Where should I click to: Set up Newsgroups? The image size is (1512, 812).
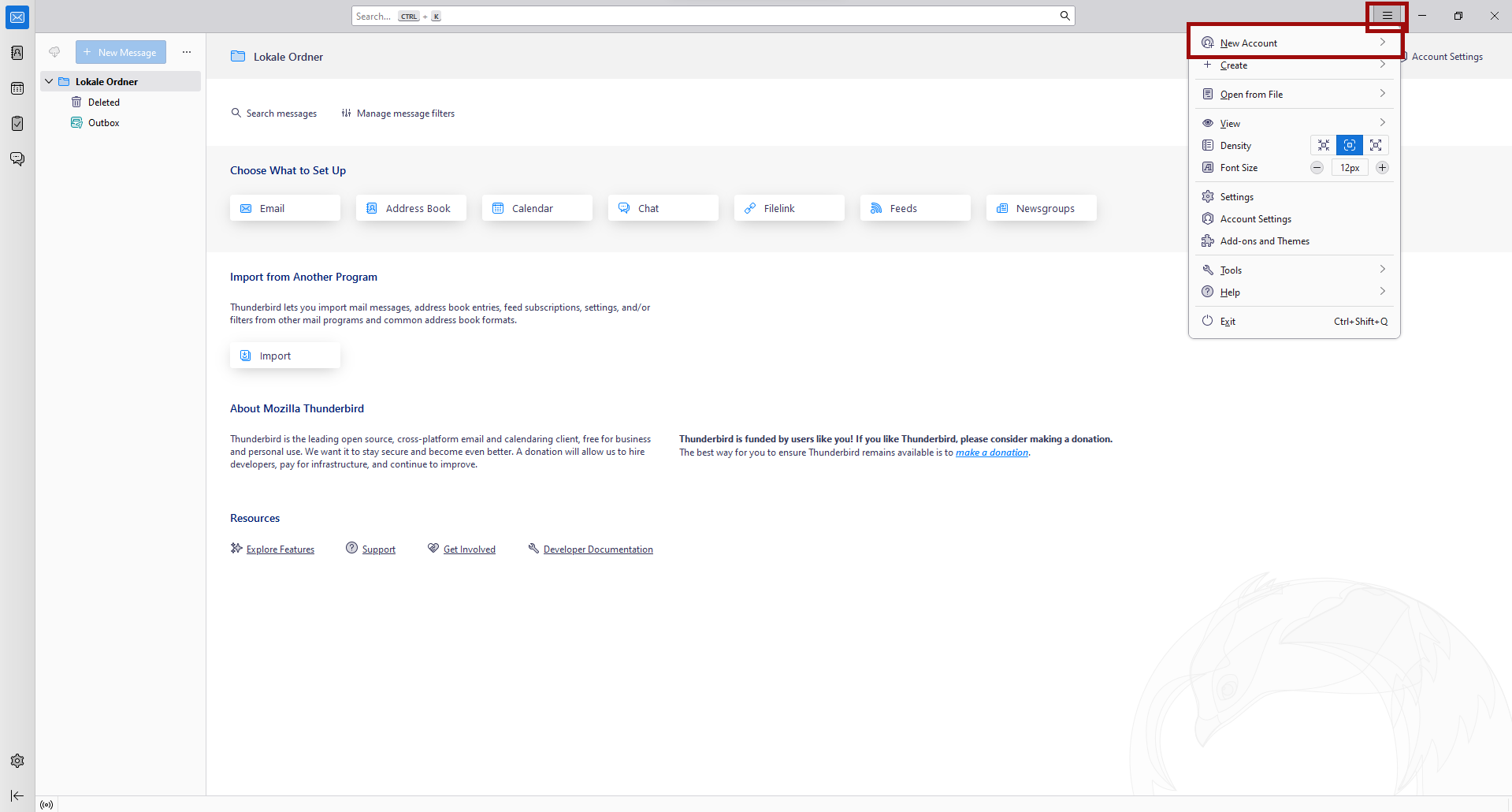point(1042,208)
